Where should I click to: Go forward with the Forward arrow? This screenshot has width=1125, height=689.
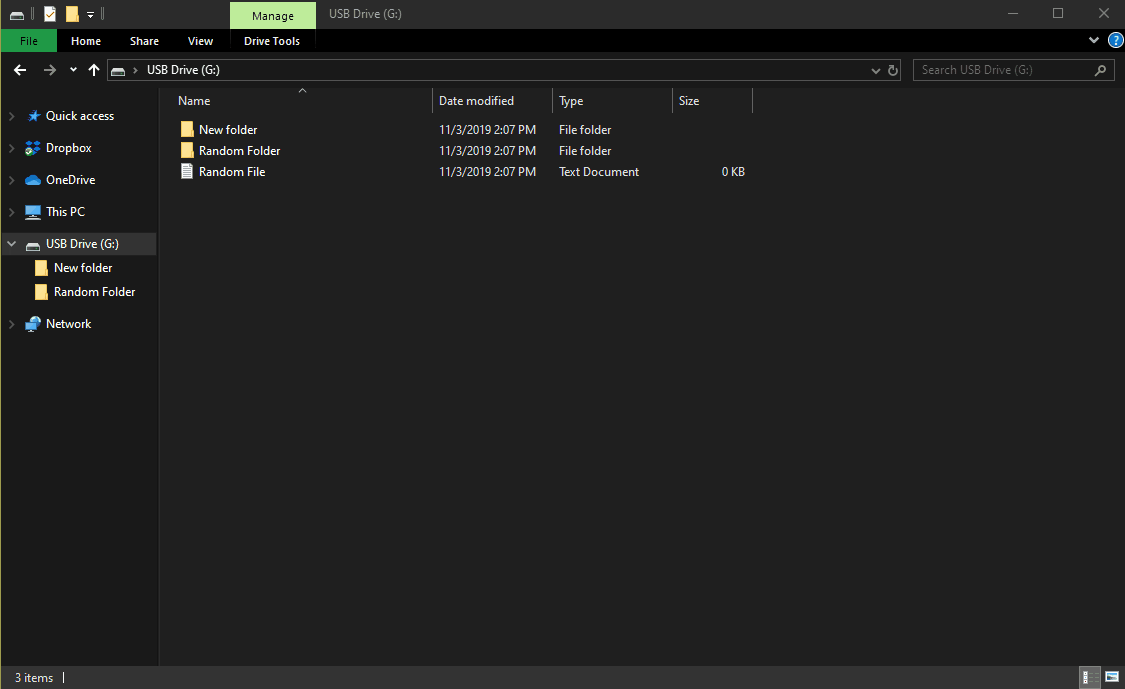coord(50,70)
